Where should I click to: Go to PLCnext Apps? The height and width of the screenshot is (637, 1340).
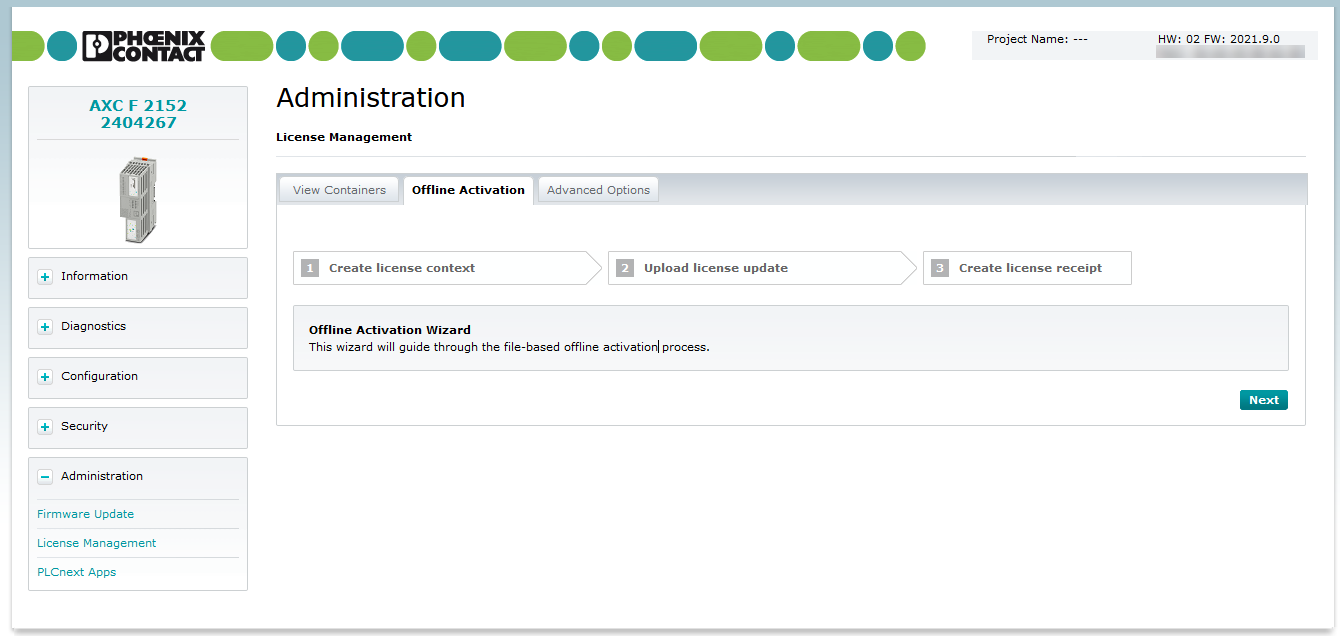coord(76,572)
